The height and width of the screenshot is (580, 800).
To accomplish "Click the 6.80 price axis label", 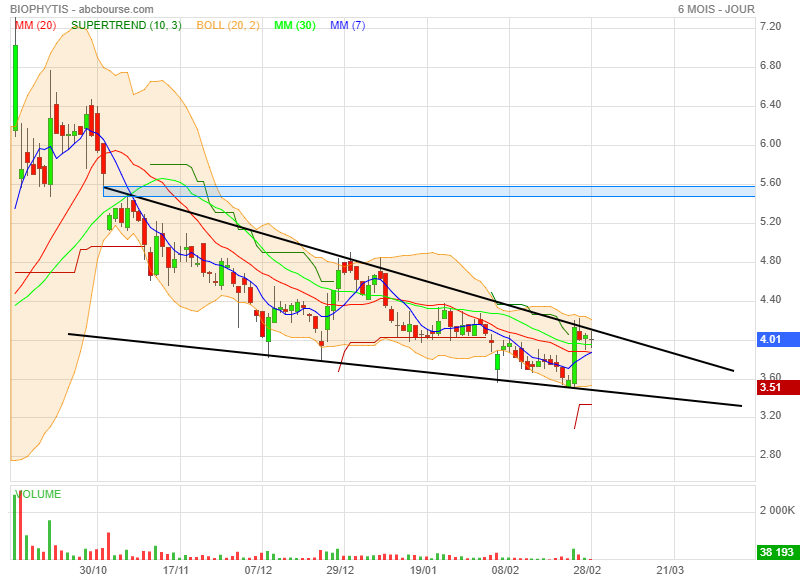I will 770,65.
